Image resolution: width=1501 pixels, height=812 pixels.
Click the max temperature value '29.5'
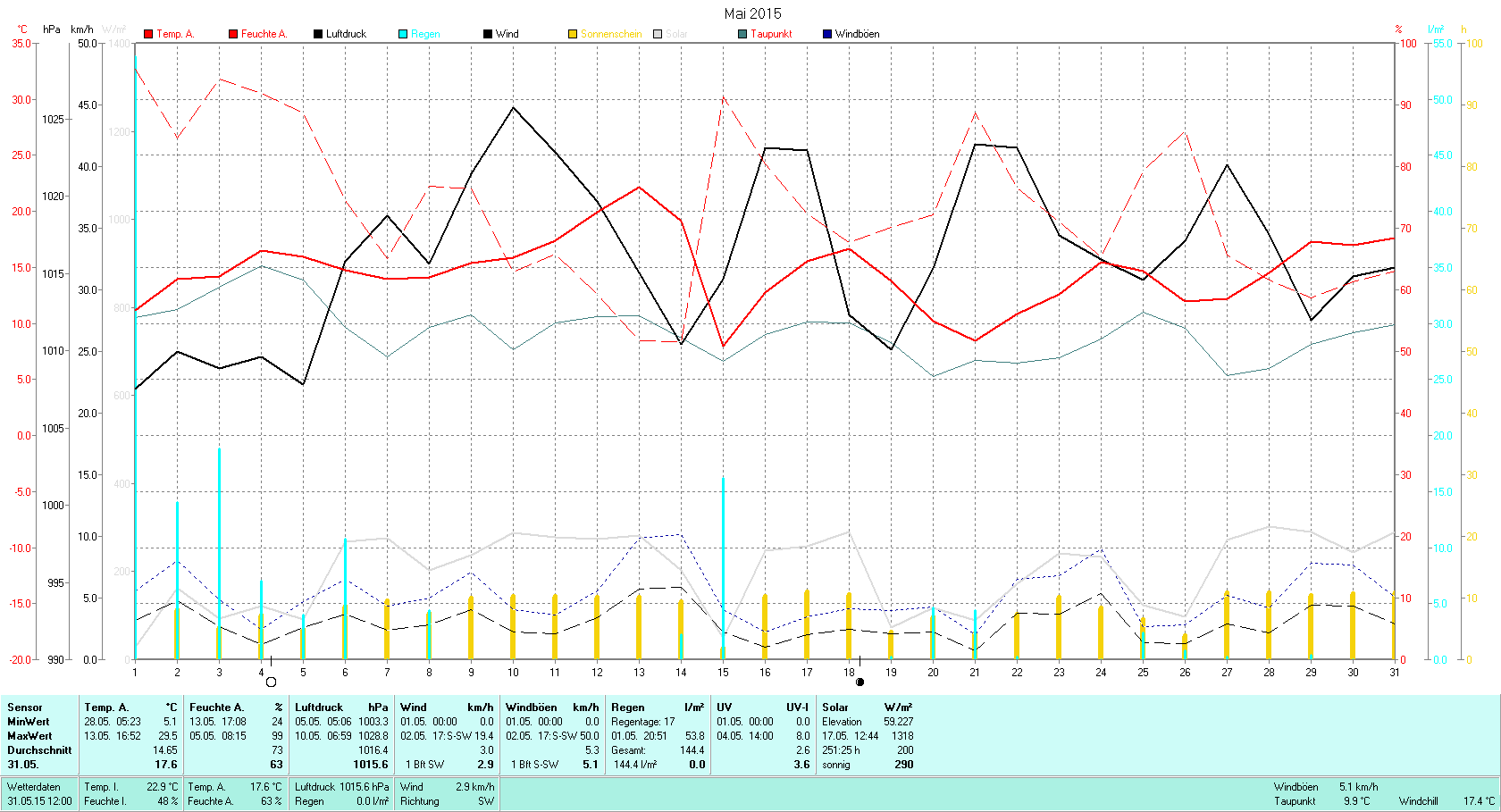(x=168, y=736)
